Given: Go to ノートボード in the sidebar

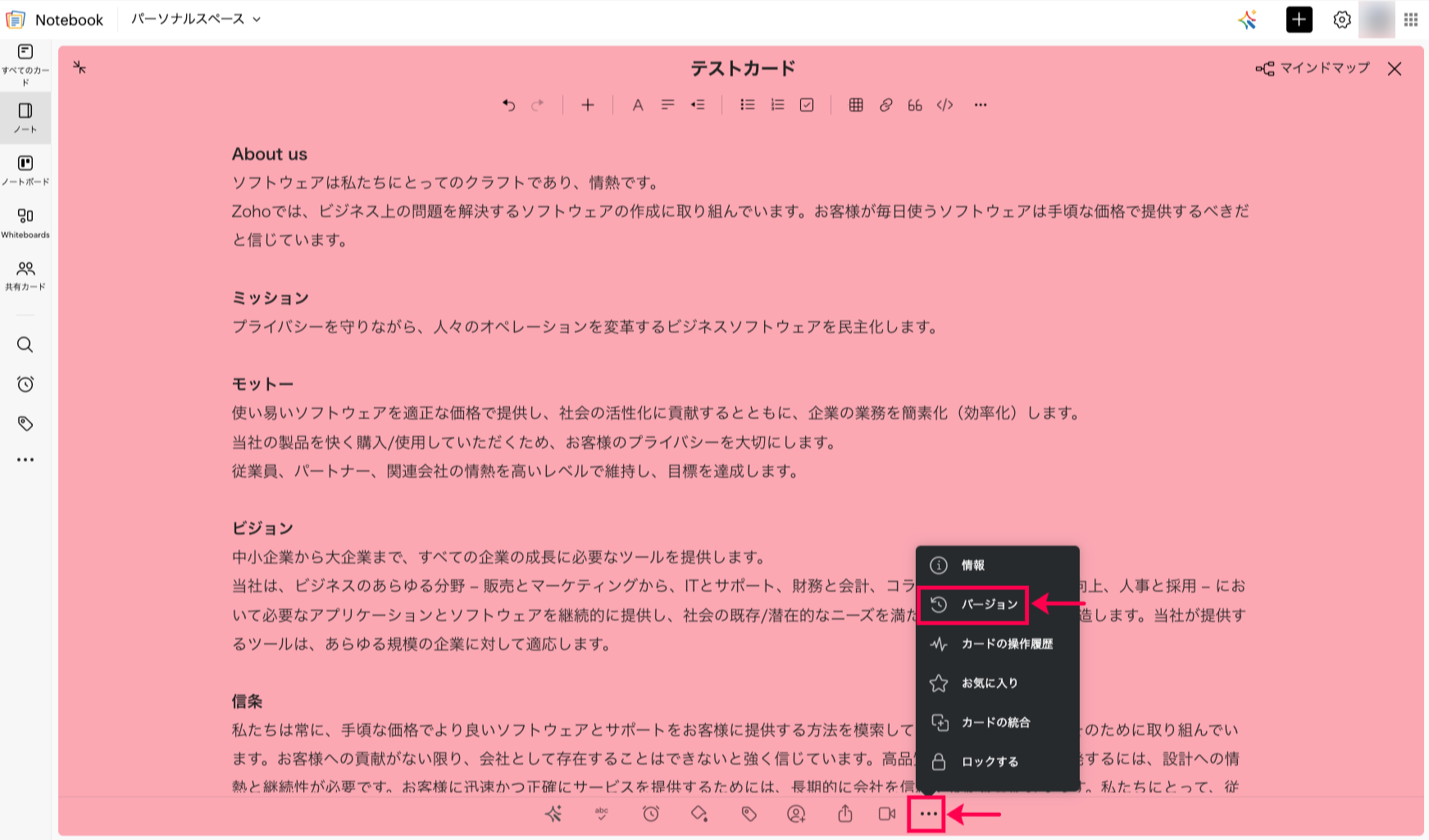Looking at the screenshot, I should click(25, 170).
